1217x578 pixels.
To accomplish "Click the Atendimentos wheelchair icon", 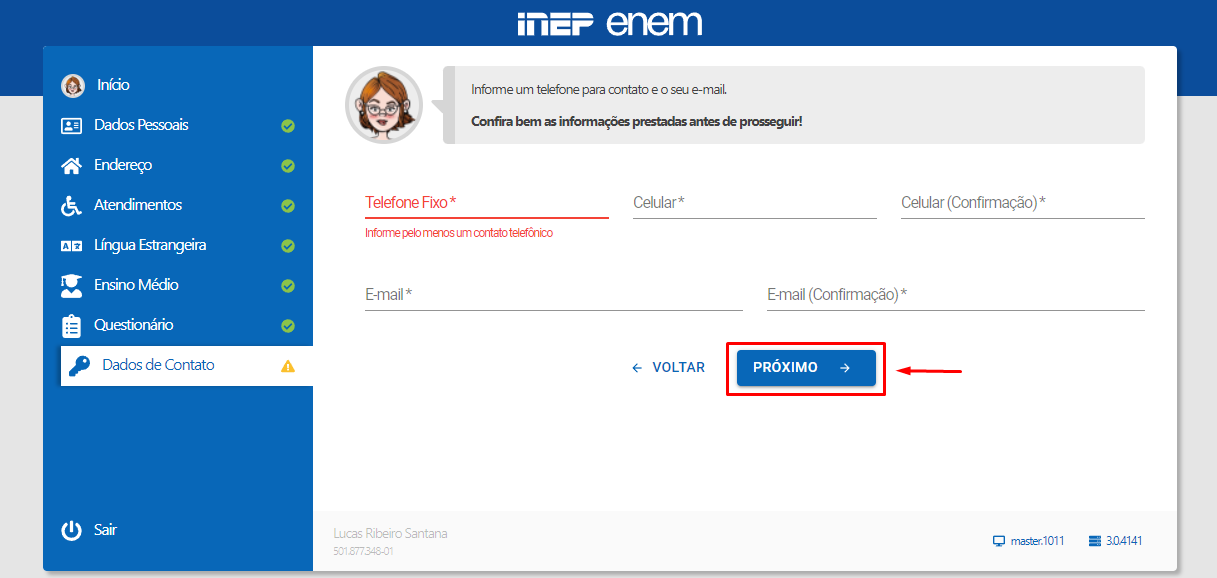I will 71,206.
